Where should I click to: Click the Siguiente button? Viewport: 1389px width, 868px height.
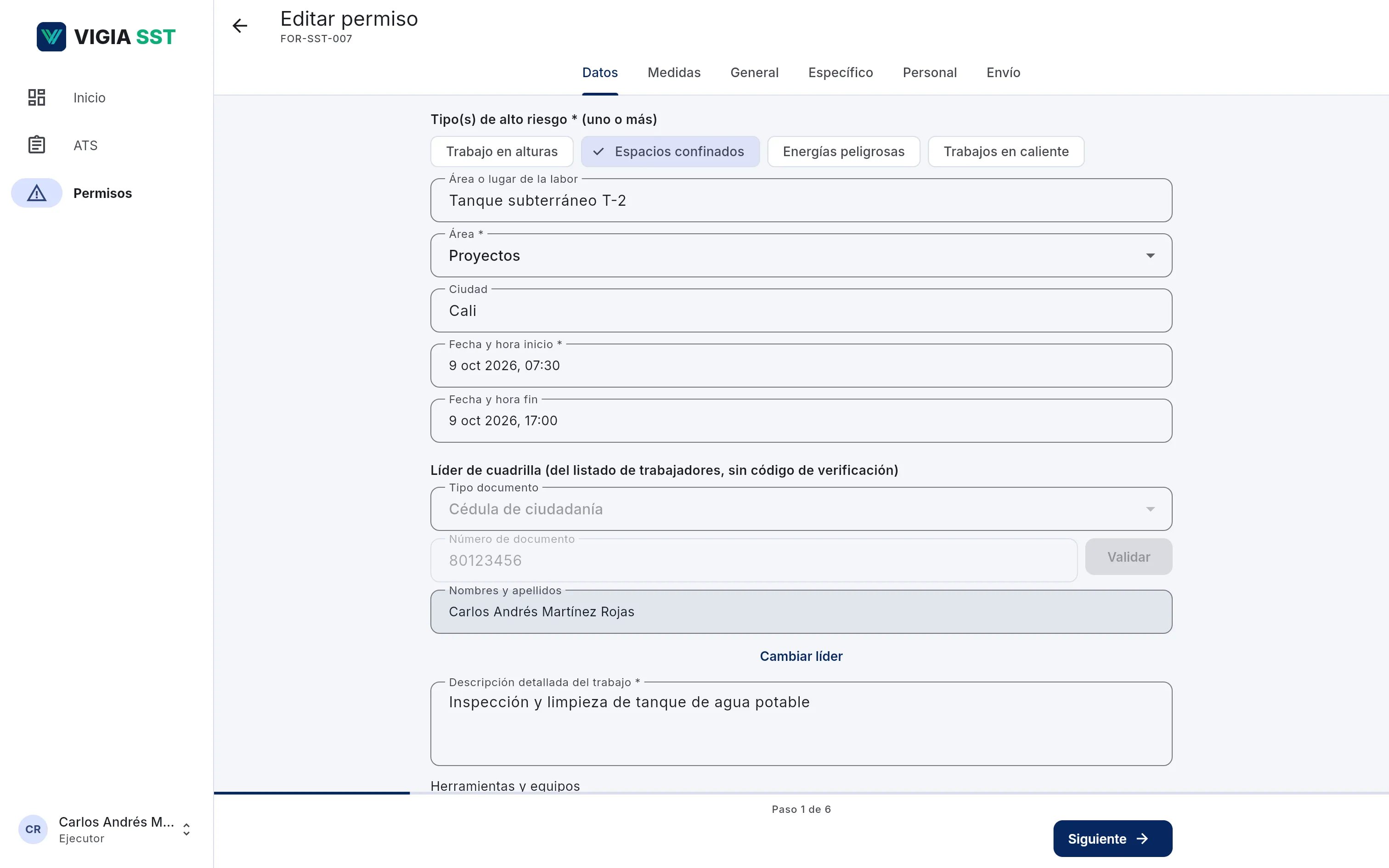point(1112,838)
